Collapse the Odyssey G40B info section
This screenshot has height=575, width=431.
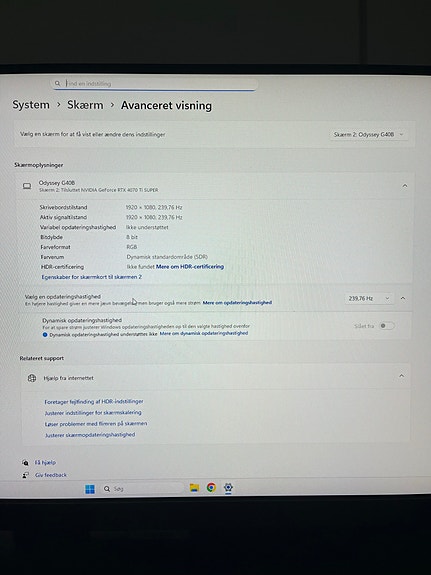pyautogui.click(x=405, y=186)
